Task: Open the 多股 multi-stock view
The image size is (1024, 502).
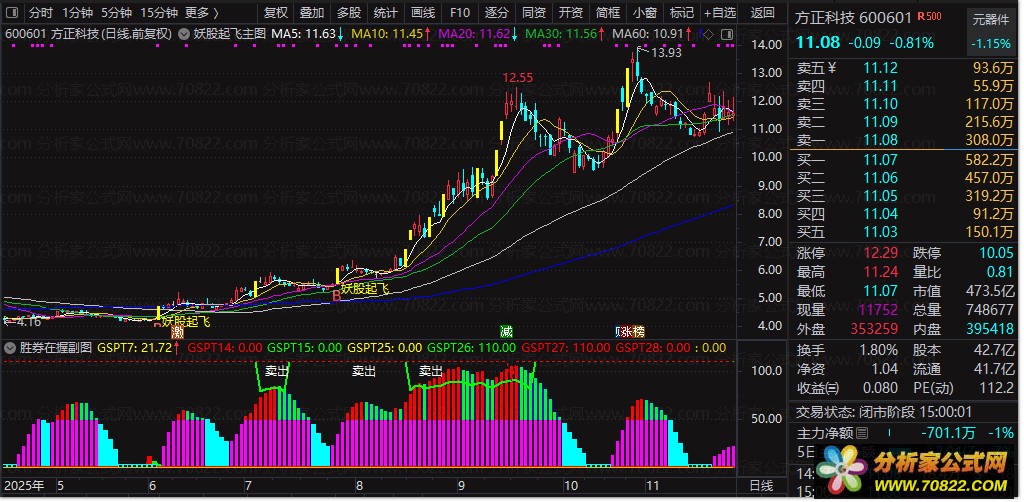Action: point(349,12)
